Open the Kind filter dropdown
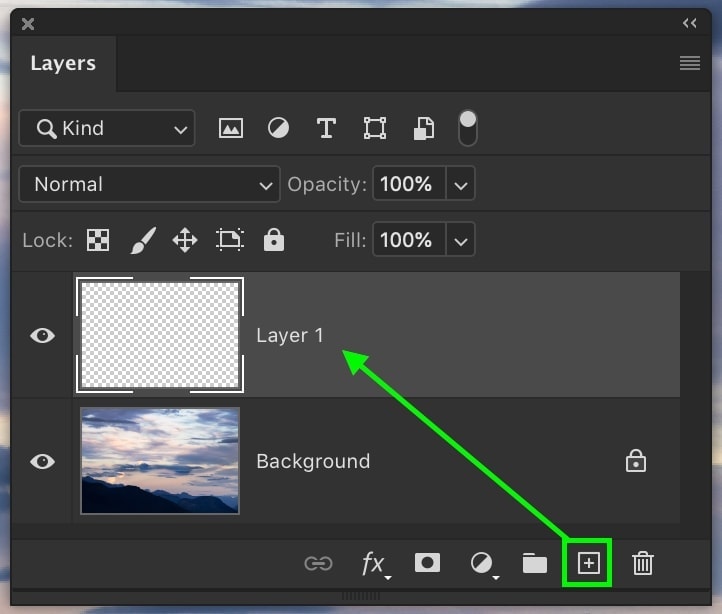The image size is (722, 614). pos(107,128)
